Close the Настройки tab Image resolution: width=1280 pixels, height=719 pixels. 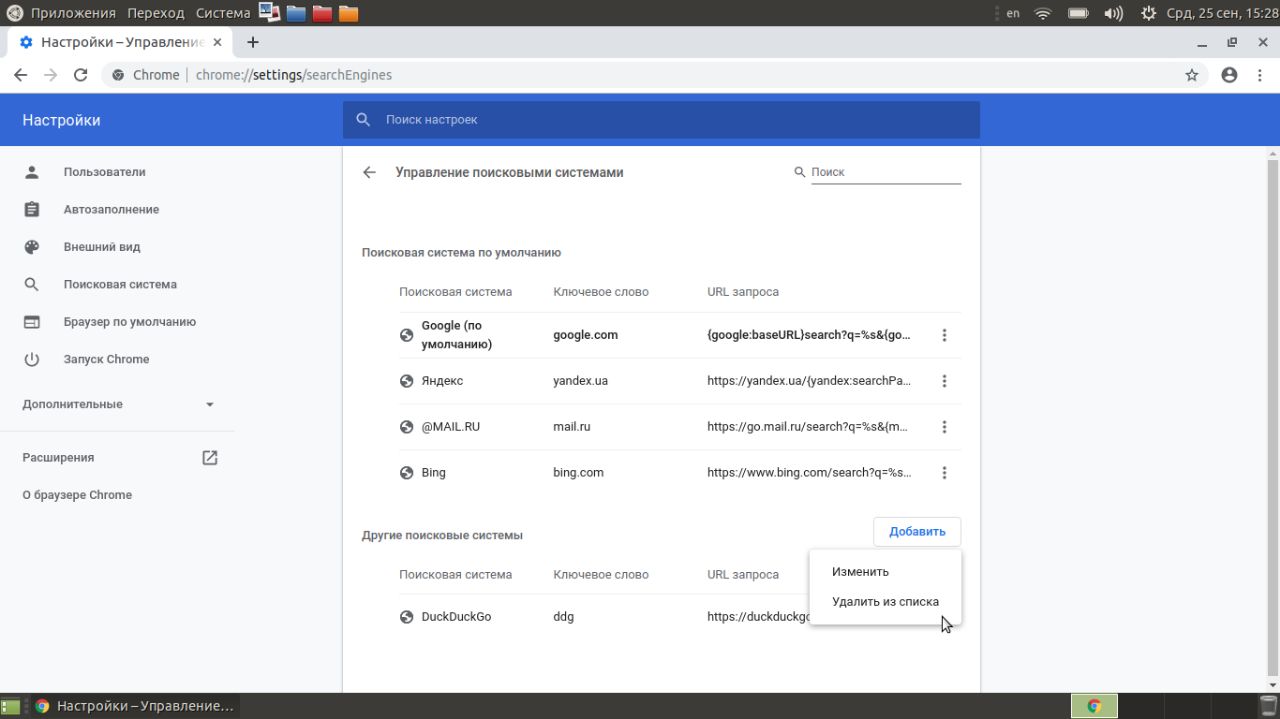218,42
